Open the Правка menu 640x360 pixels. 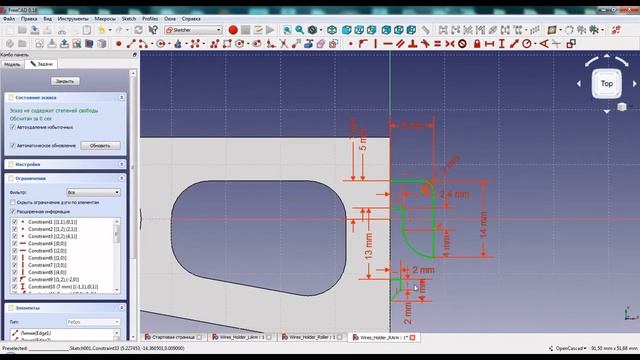coord(29,19)
